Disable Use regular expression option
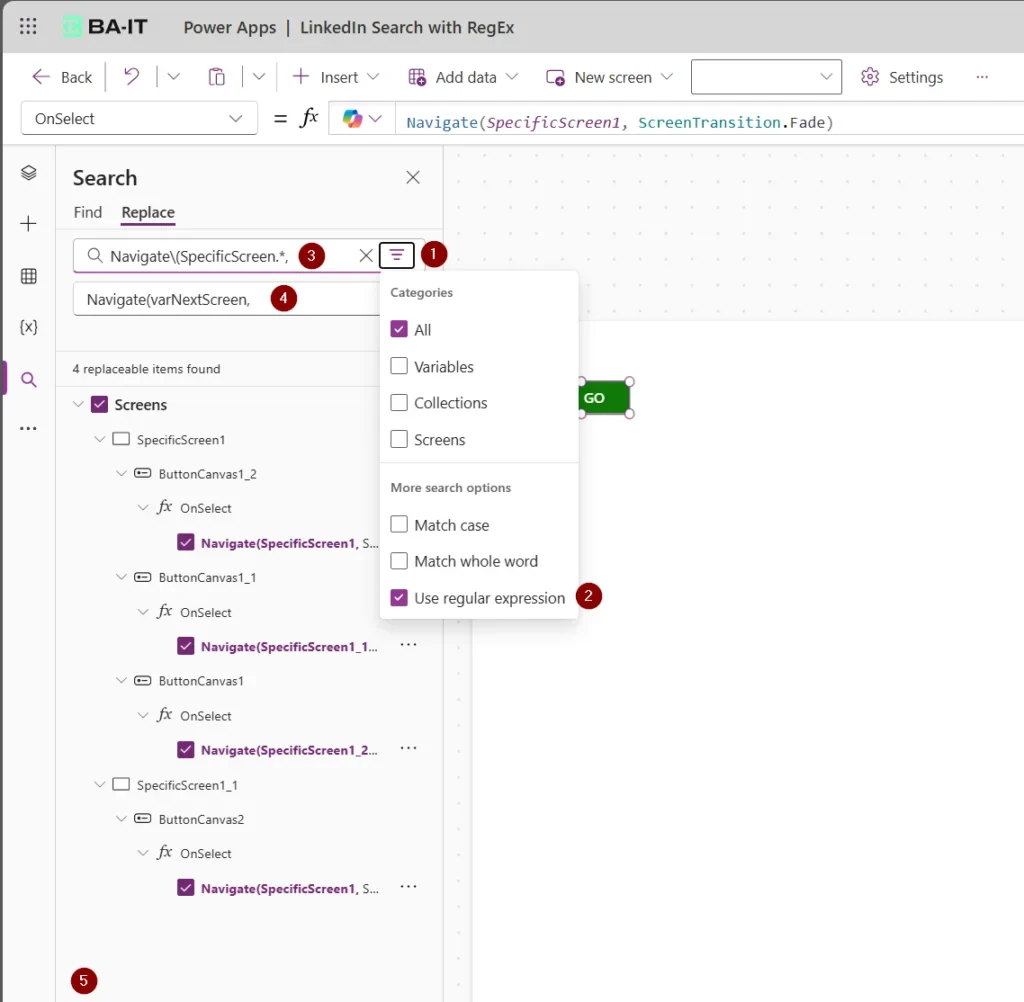This screenshot has height=1002, width=1024. (x=399, y=598)
